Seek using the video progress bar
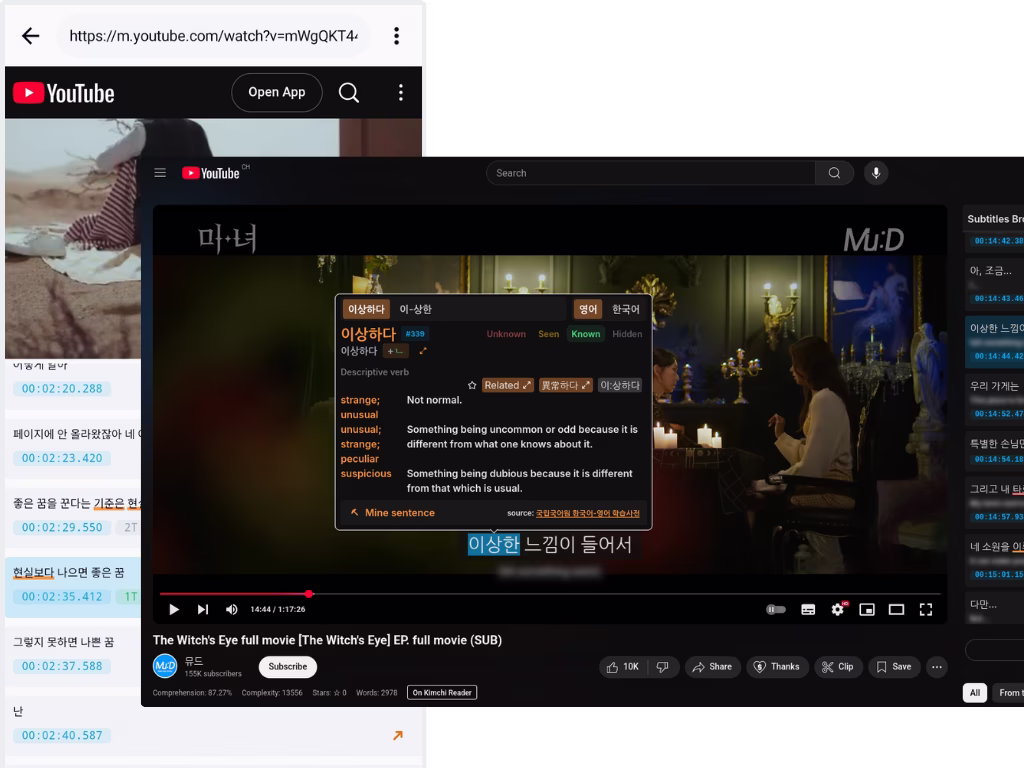 [x=550, y=592]
